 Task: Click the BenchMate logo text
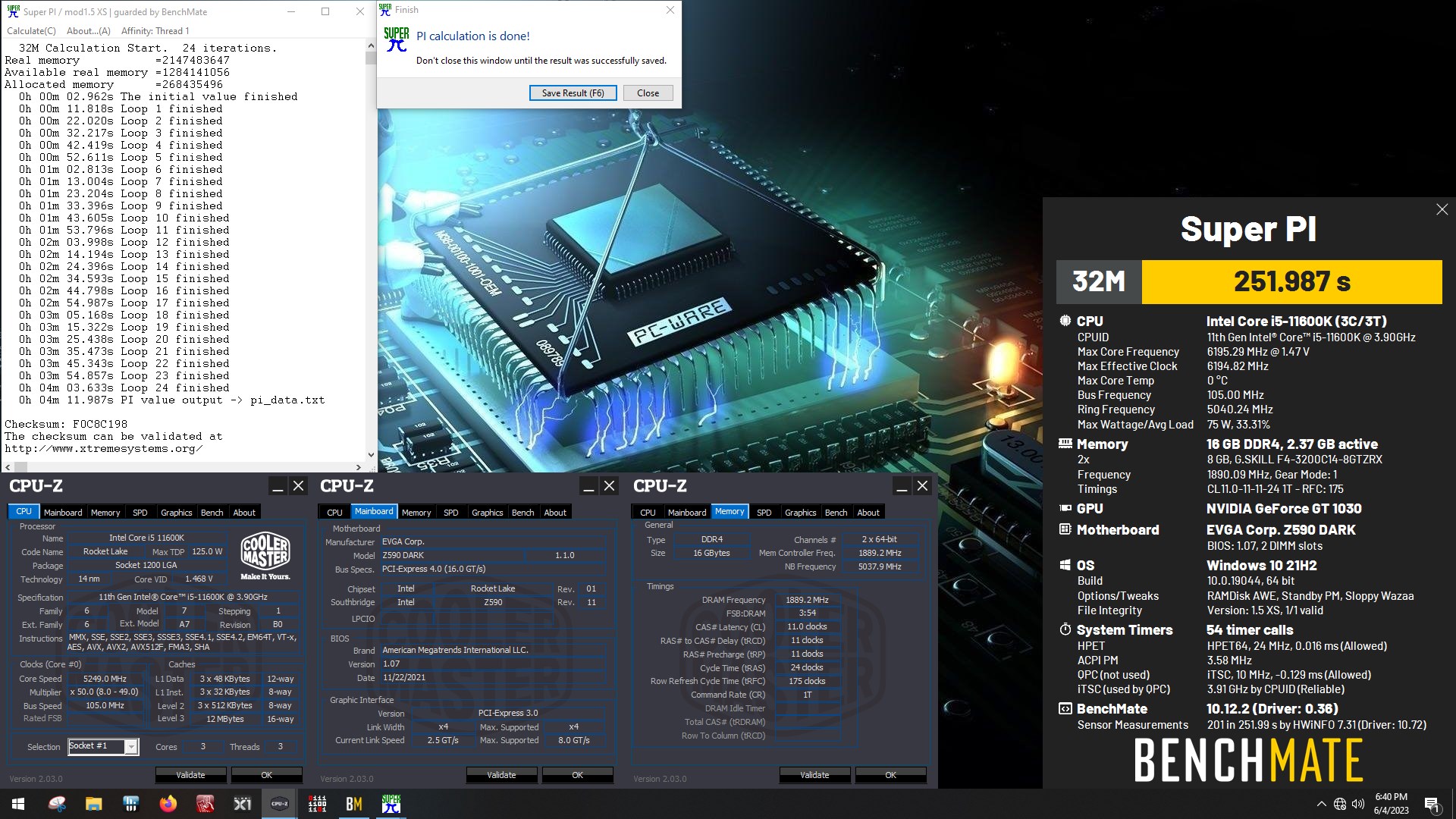click(x=1248, y=761)
